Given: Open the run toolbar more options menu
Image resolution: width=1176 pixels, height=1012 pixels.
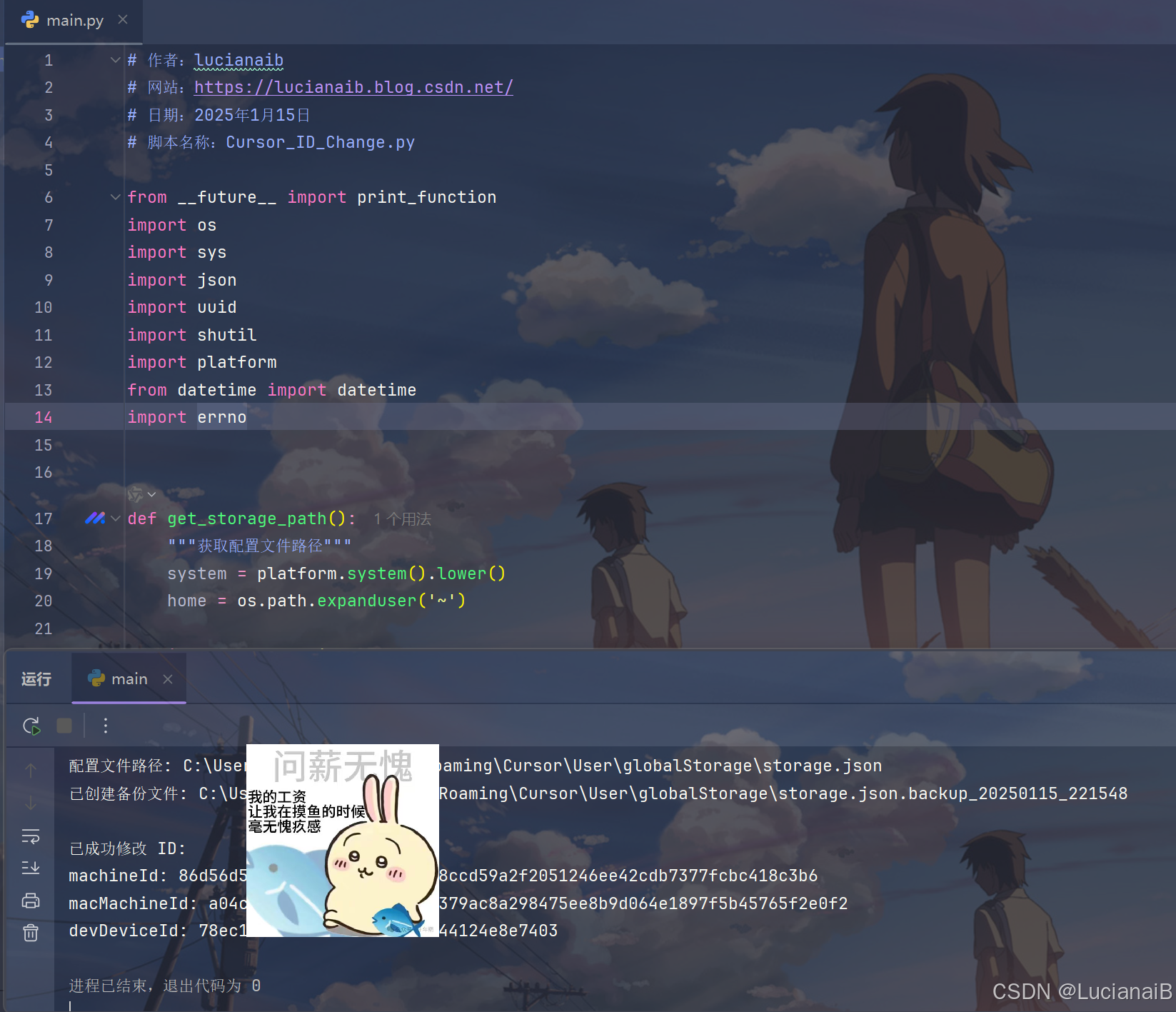Looking at the screenshot, I should 106,726.
